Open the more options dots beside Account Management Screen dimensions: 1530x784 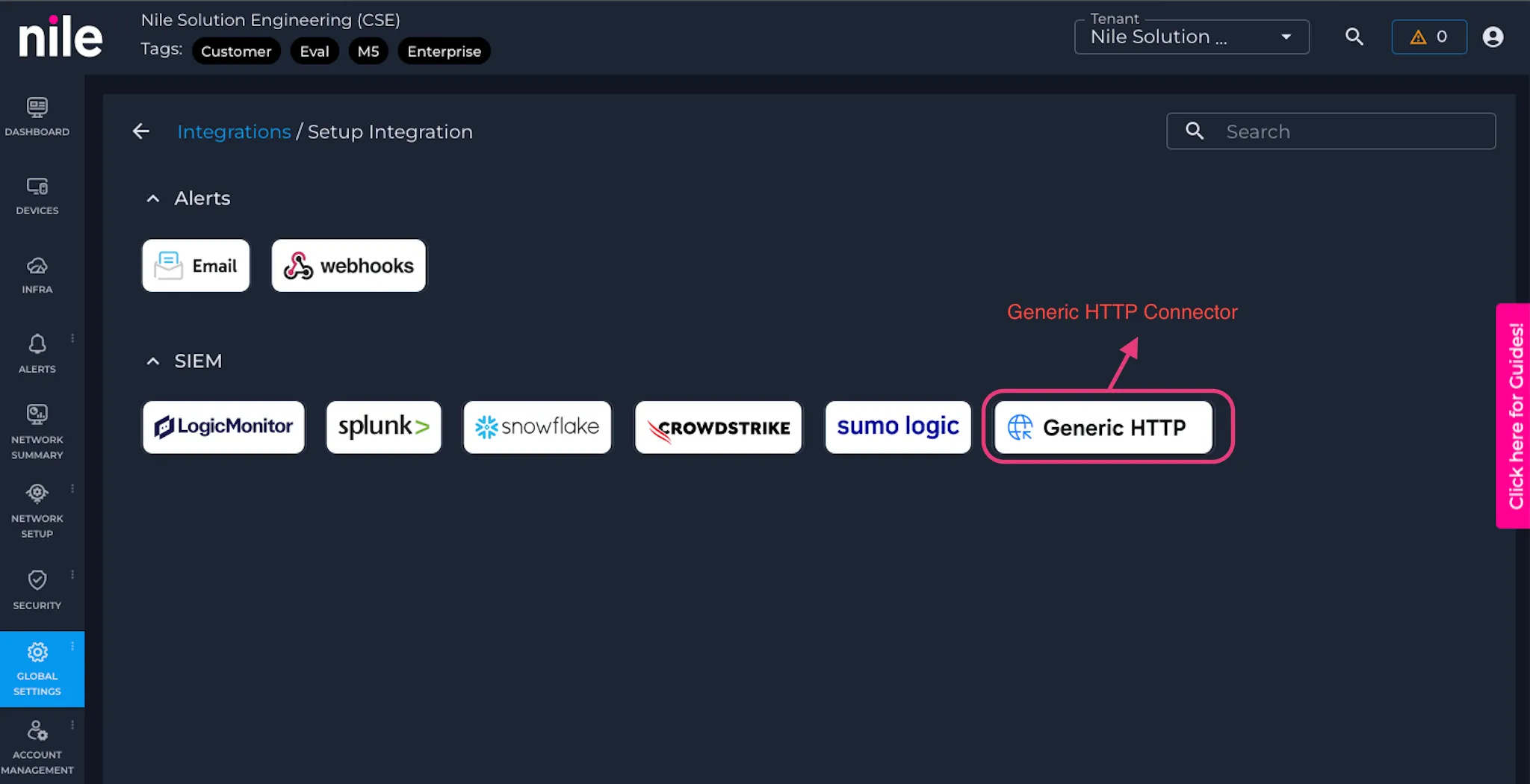tap(72, 724)
